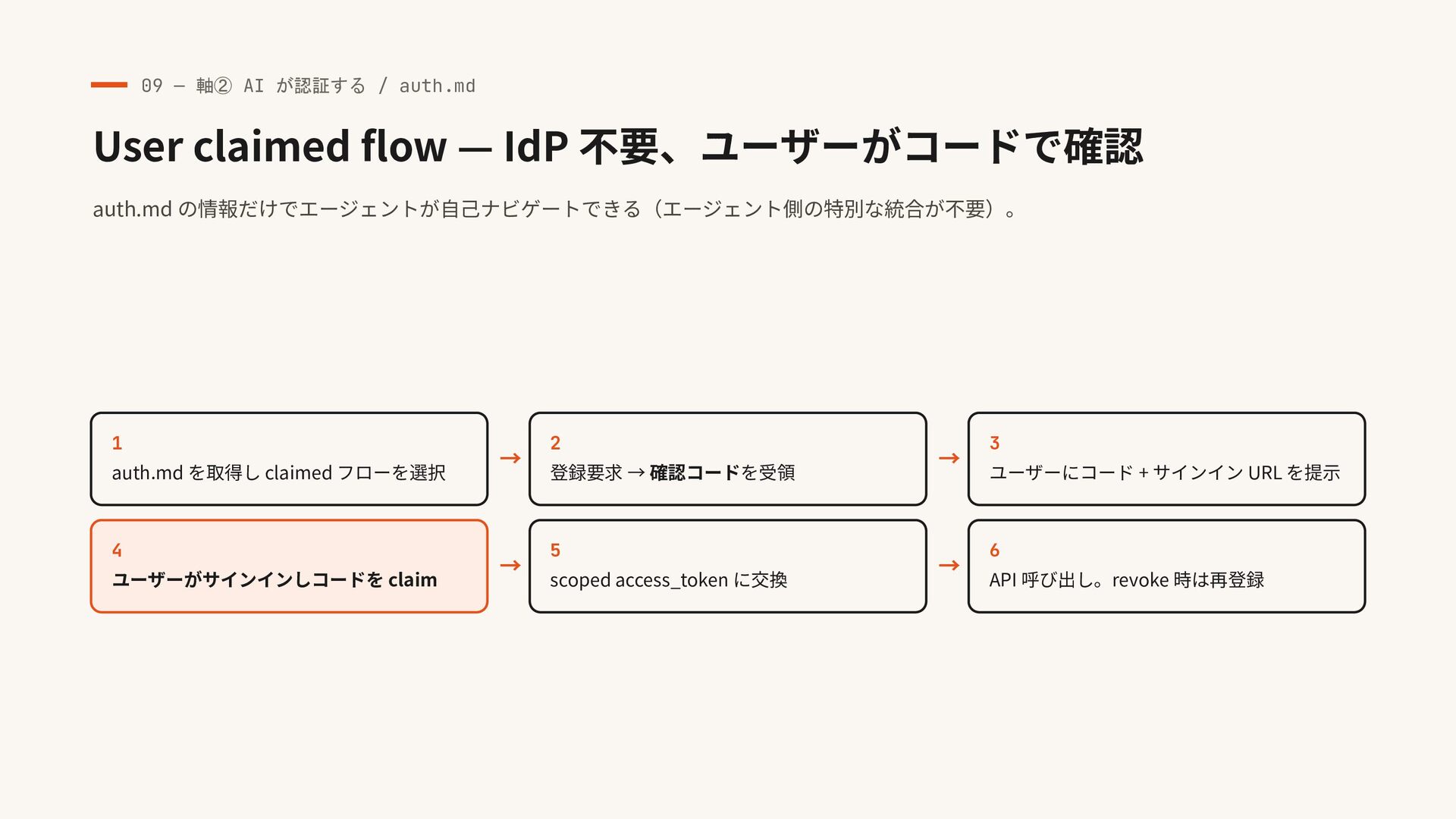This screenshot has height=819, width=1456.
Task: Click the header label 09 — 軸② AI が認証する
Action: pyautogui.click(x=253, y=86)
